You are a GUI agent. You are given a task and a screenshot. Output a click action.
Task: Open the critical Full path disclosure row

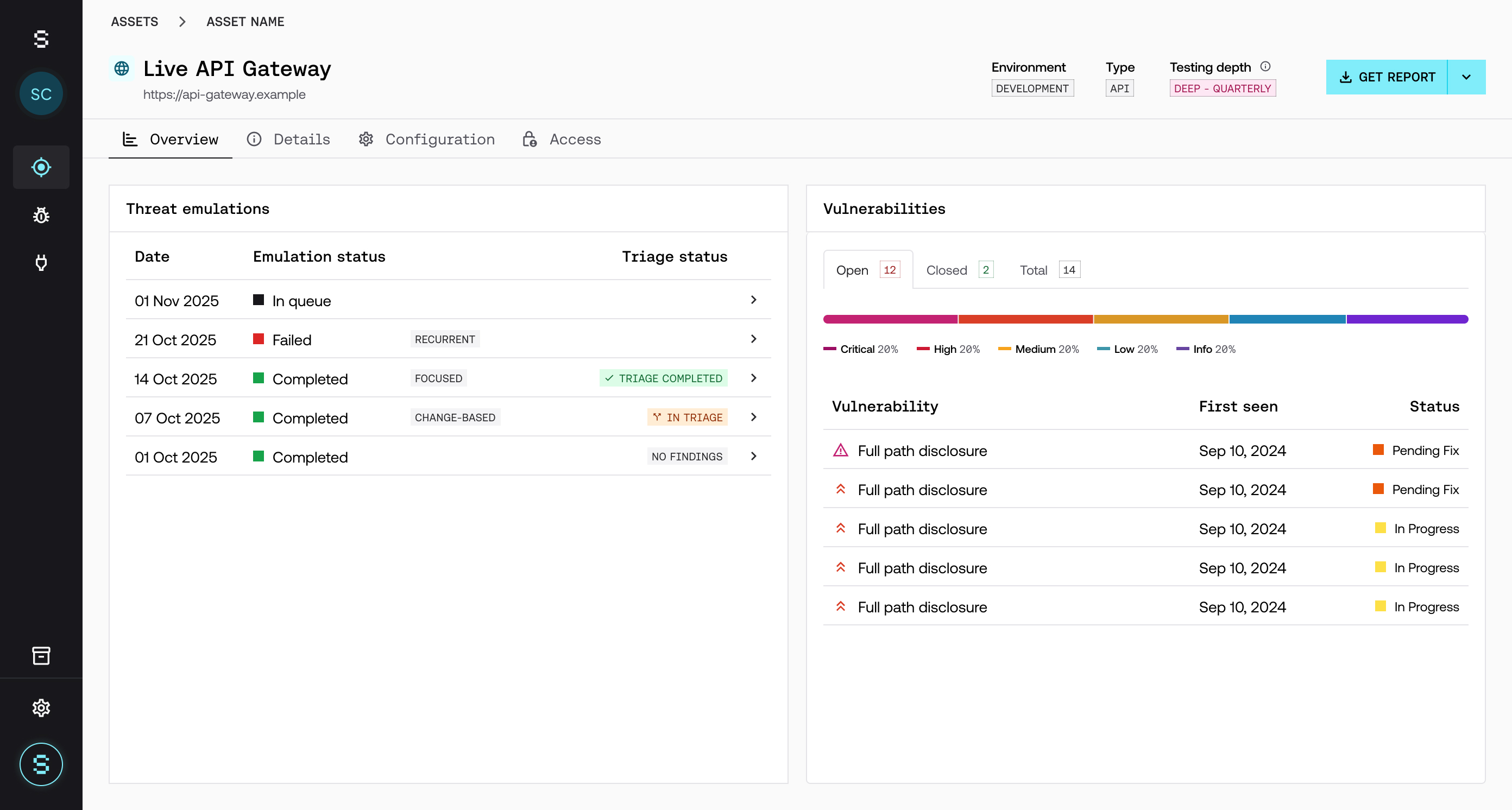922,451
